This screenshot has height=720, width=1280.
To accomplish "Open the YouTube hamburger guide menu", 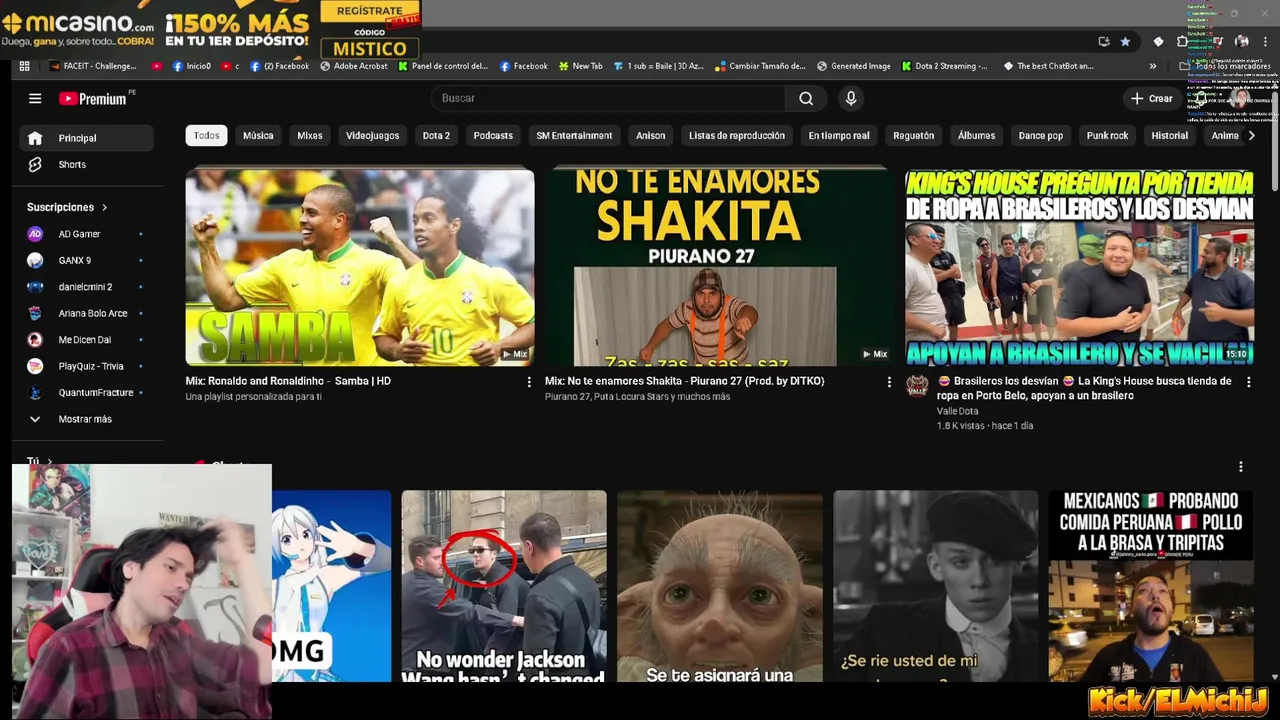I will [x=35, y=98].
